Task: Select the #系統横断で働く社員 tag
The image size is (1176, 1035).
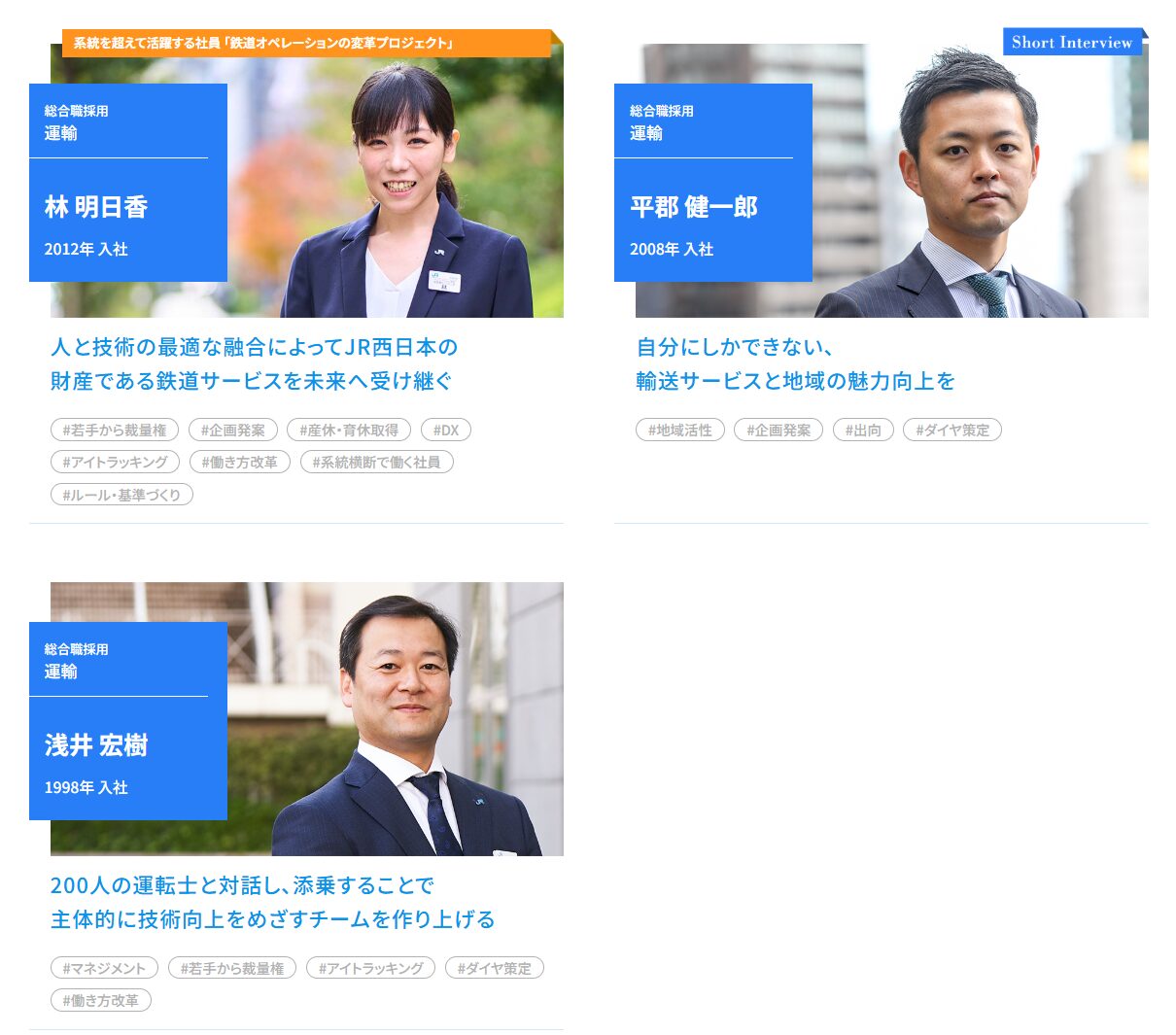Action: click(376, 462)
